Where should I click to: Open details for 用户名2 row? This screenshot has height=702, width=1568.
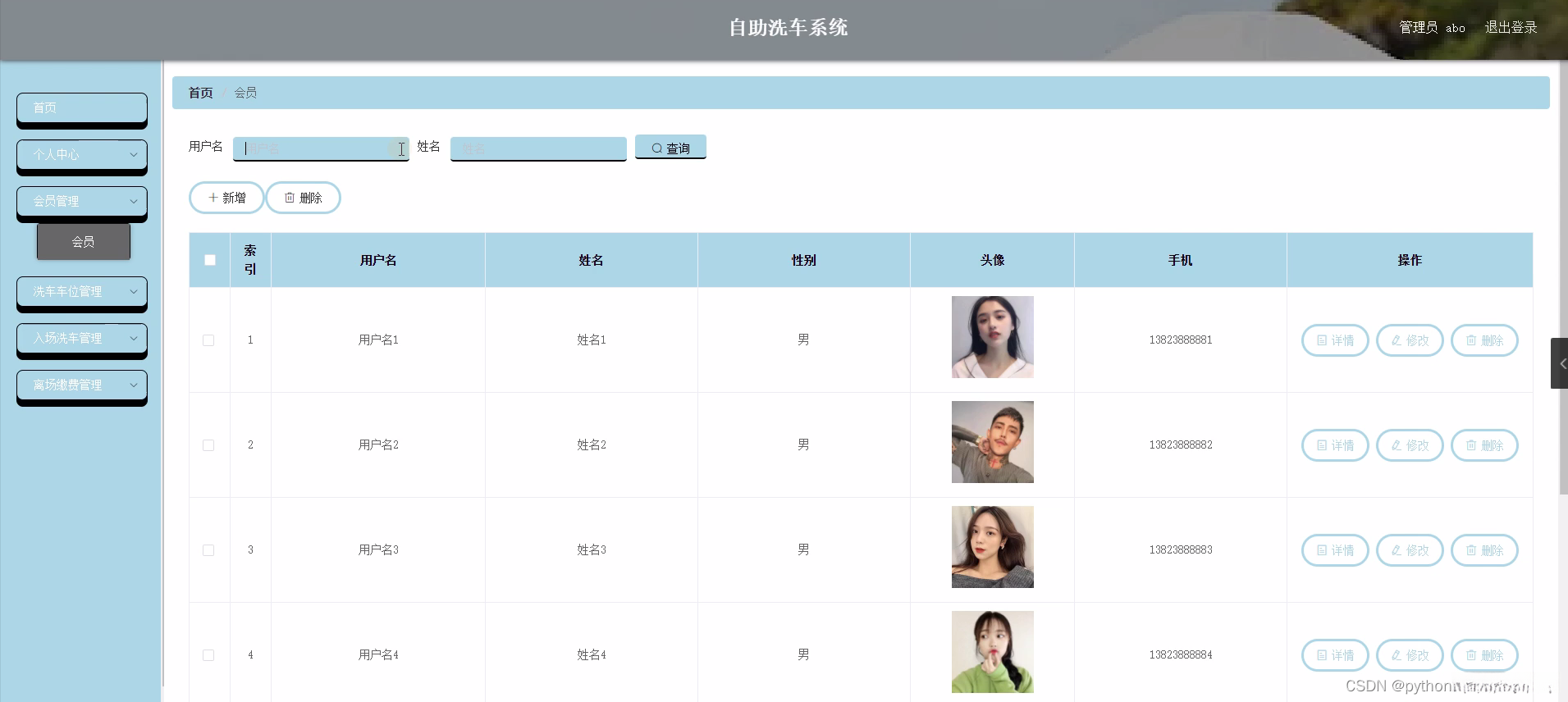(1335, 445)
